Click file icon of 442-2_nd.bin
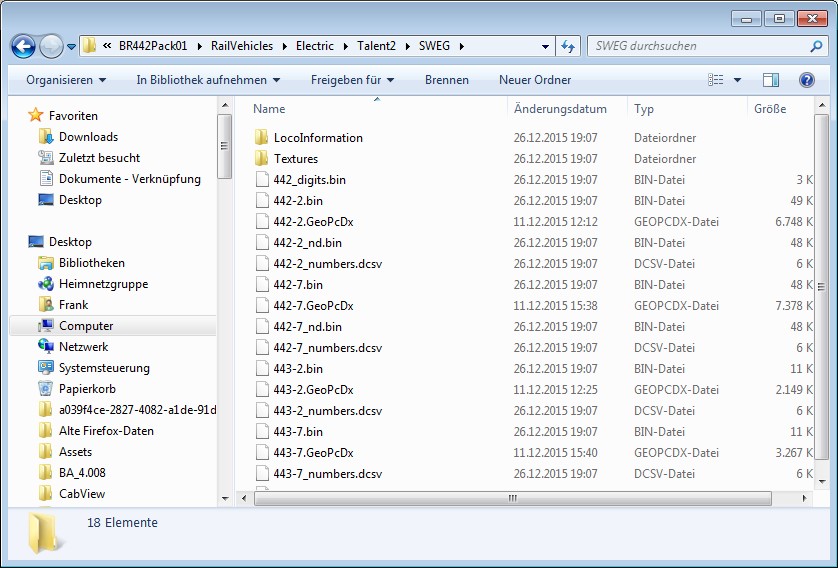Screen dimensions: 838x568 tap(262, 243)
